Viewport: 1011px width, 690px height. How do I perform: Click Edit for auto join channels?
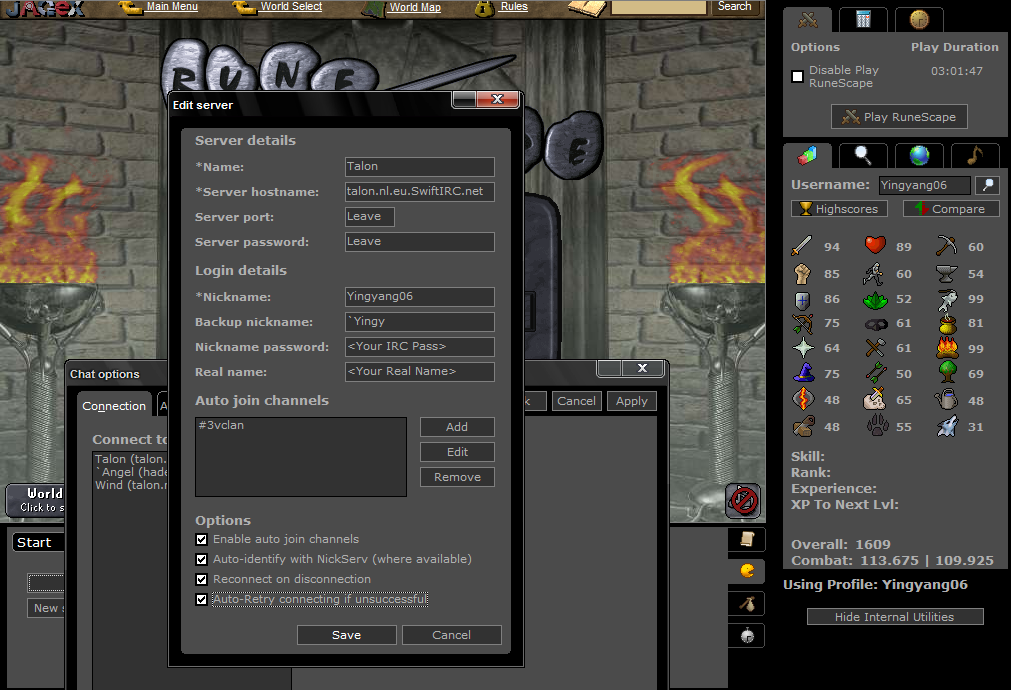pyautogui.click(x=457, y=452)
